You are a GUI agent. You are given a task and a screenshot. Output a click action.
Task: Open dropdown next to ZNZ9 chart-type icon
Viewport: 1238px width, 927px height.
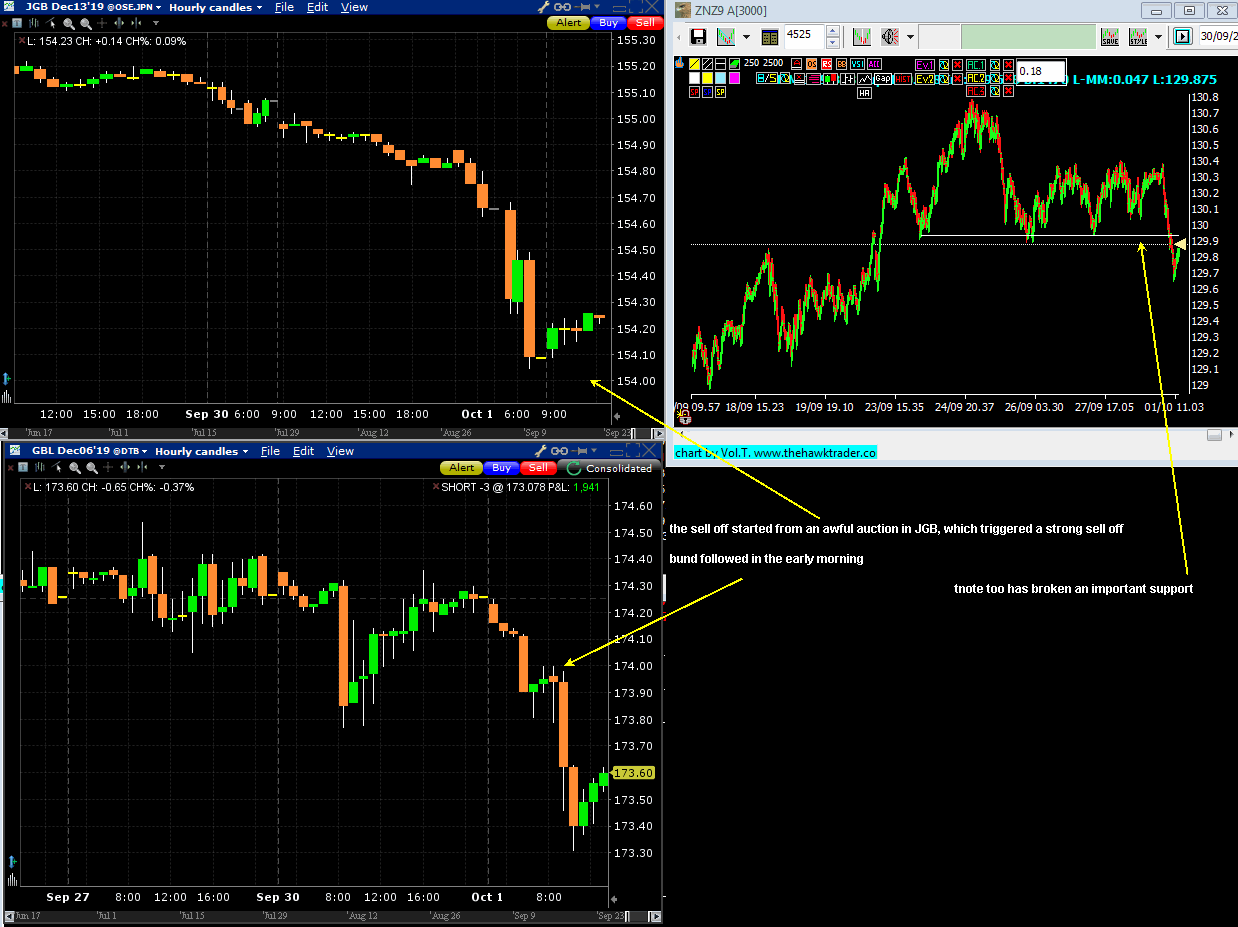click(746, 37)
